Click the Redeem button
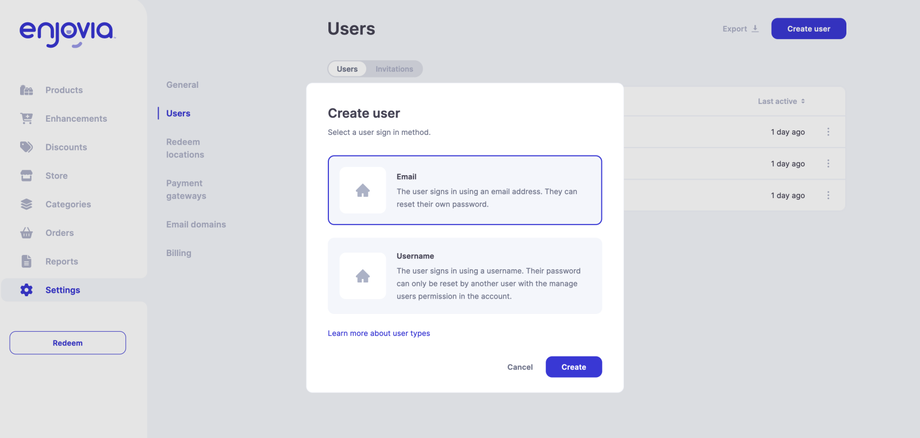920x438 pixels. (x=68, y=343)
